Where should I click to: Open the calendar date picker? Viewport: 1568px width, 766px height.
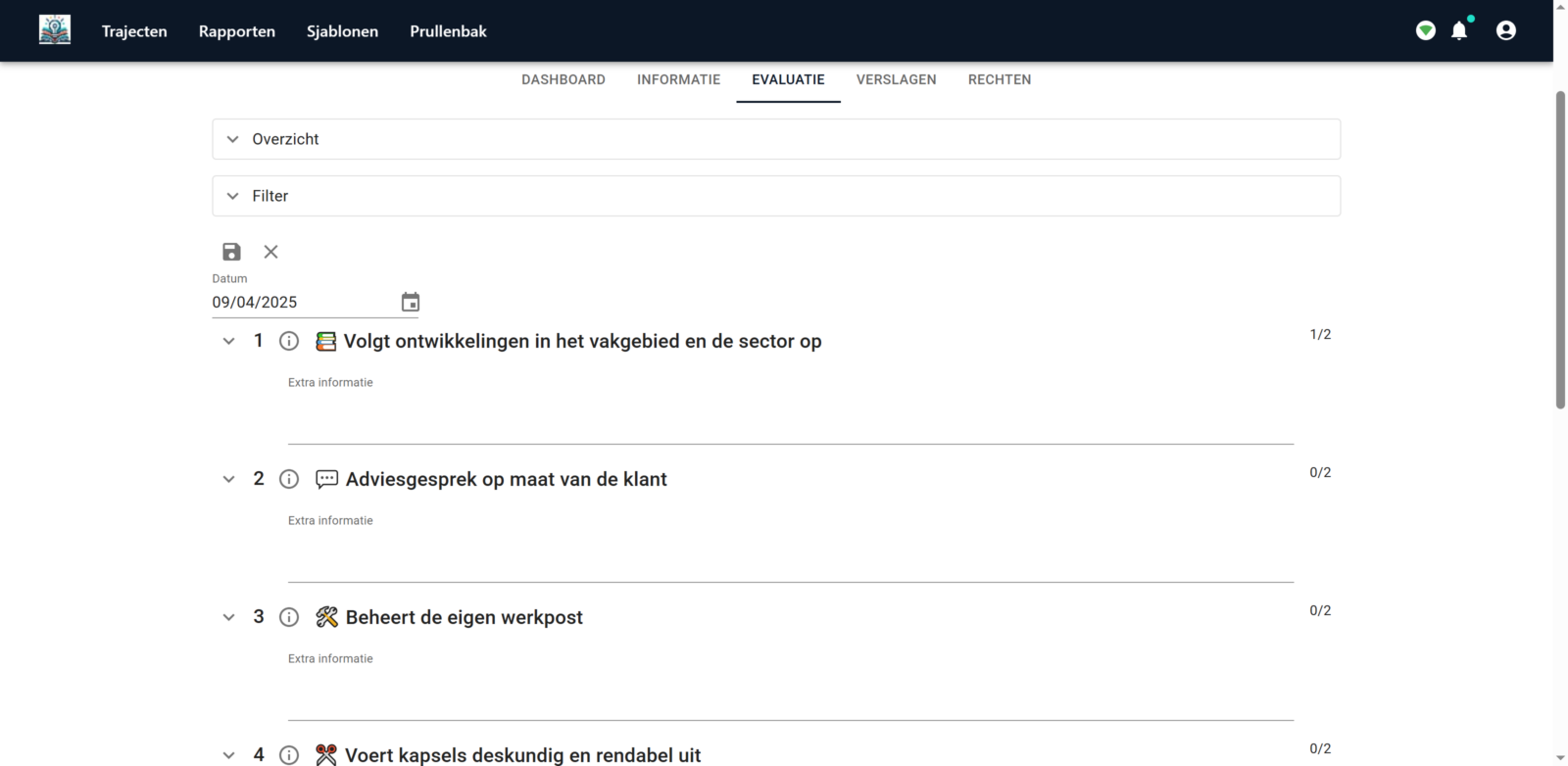411,302
